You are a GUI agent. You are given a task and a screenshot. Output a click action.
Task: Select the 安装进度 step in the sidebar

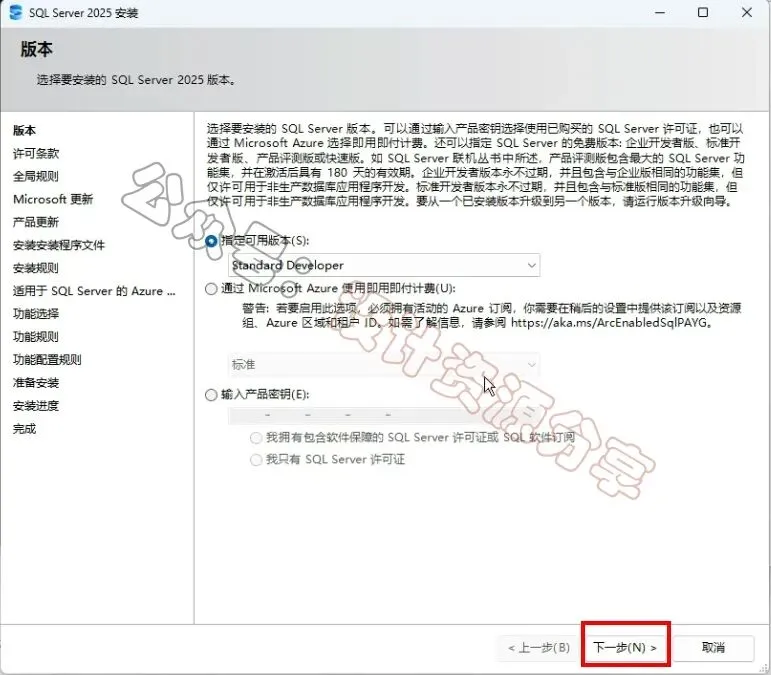pyautogui.click(x=36, y=406)
